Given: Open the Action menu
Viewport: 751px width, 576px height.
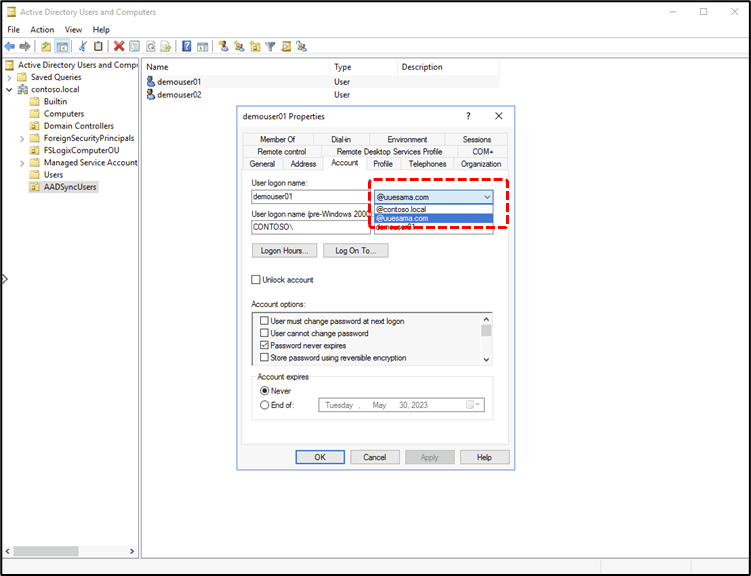Looking at the screenshot, I should 42,30.
